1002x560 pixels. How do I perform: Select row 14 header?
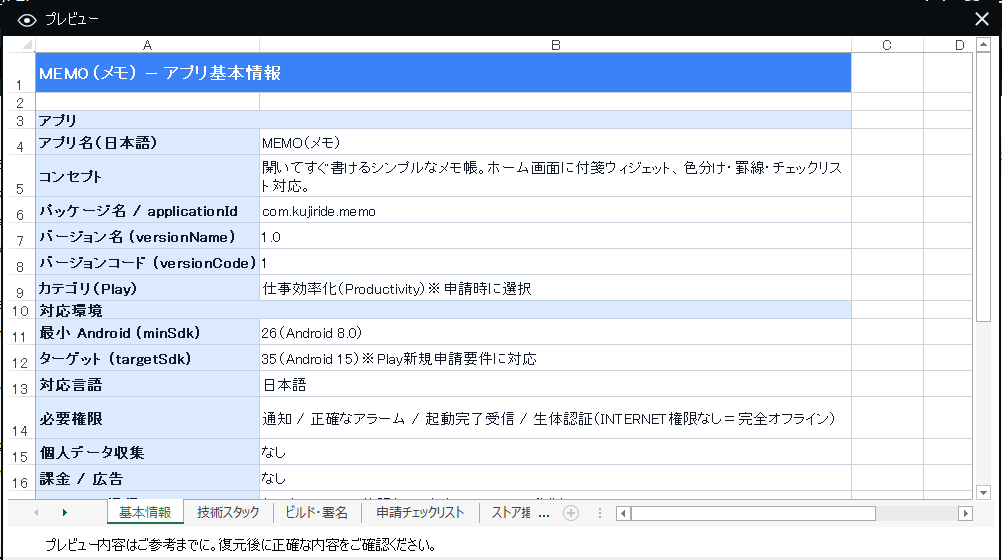20,418
